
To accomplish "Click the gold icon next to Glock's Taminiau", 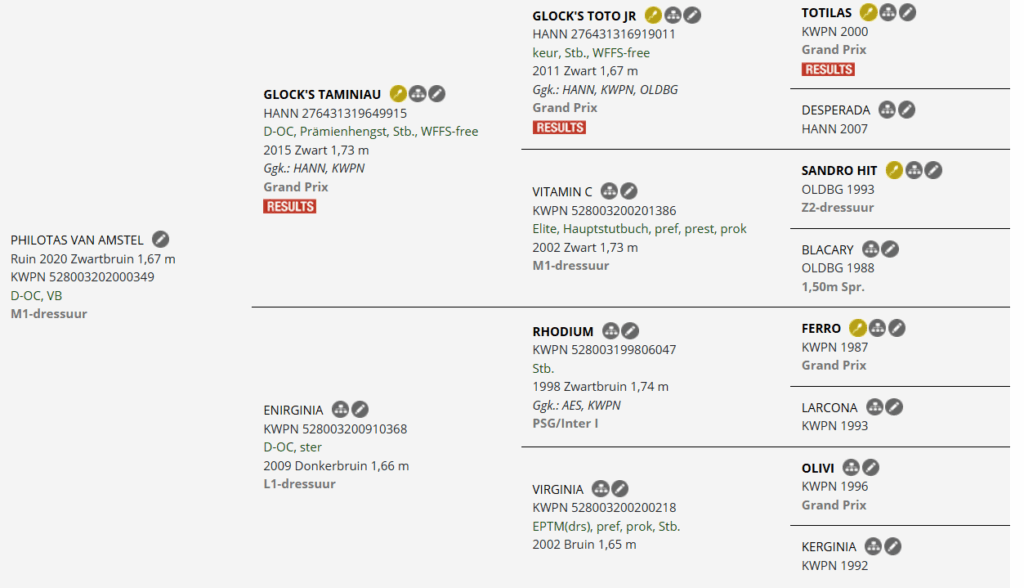I will [x=398, y=94].
